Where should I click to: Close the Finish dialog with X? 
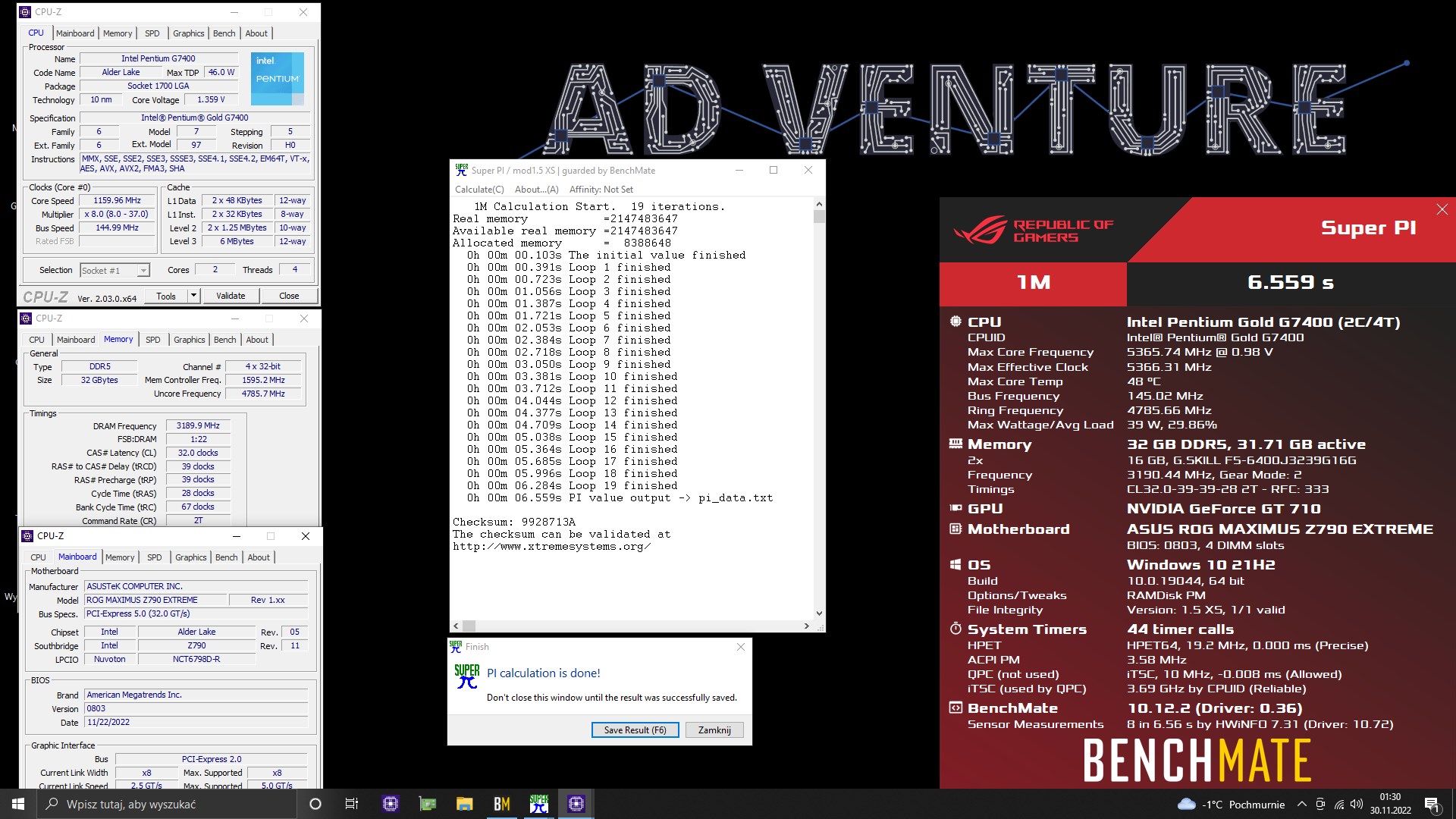(741, 647)
